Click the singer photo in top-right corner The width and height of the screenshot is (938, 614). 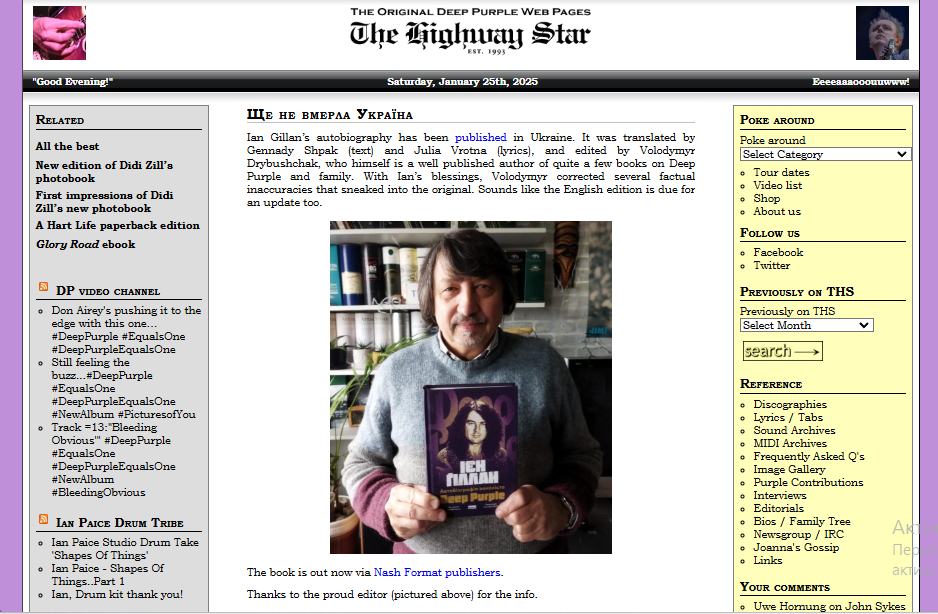882,33
